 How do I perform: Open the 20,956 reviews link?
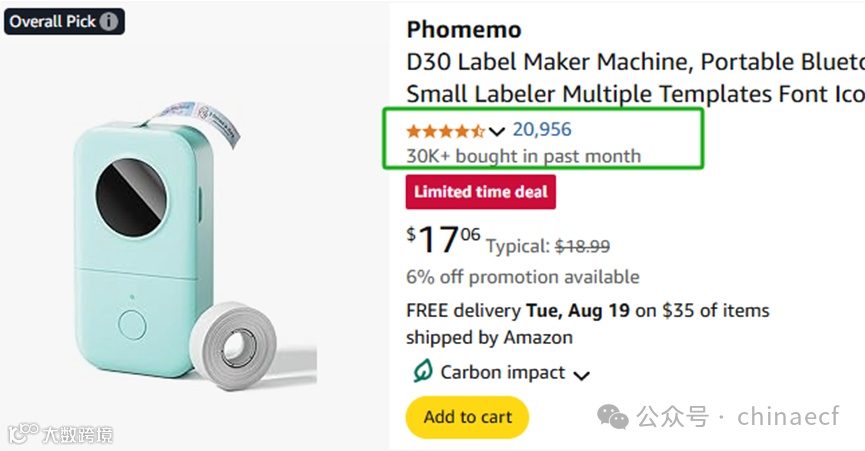pos(542,130)
